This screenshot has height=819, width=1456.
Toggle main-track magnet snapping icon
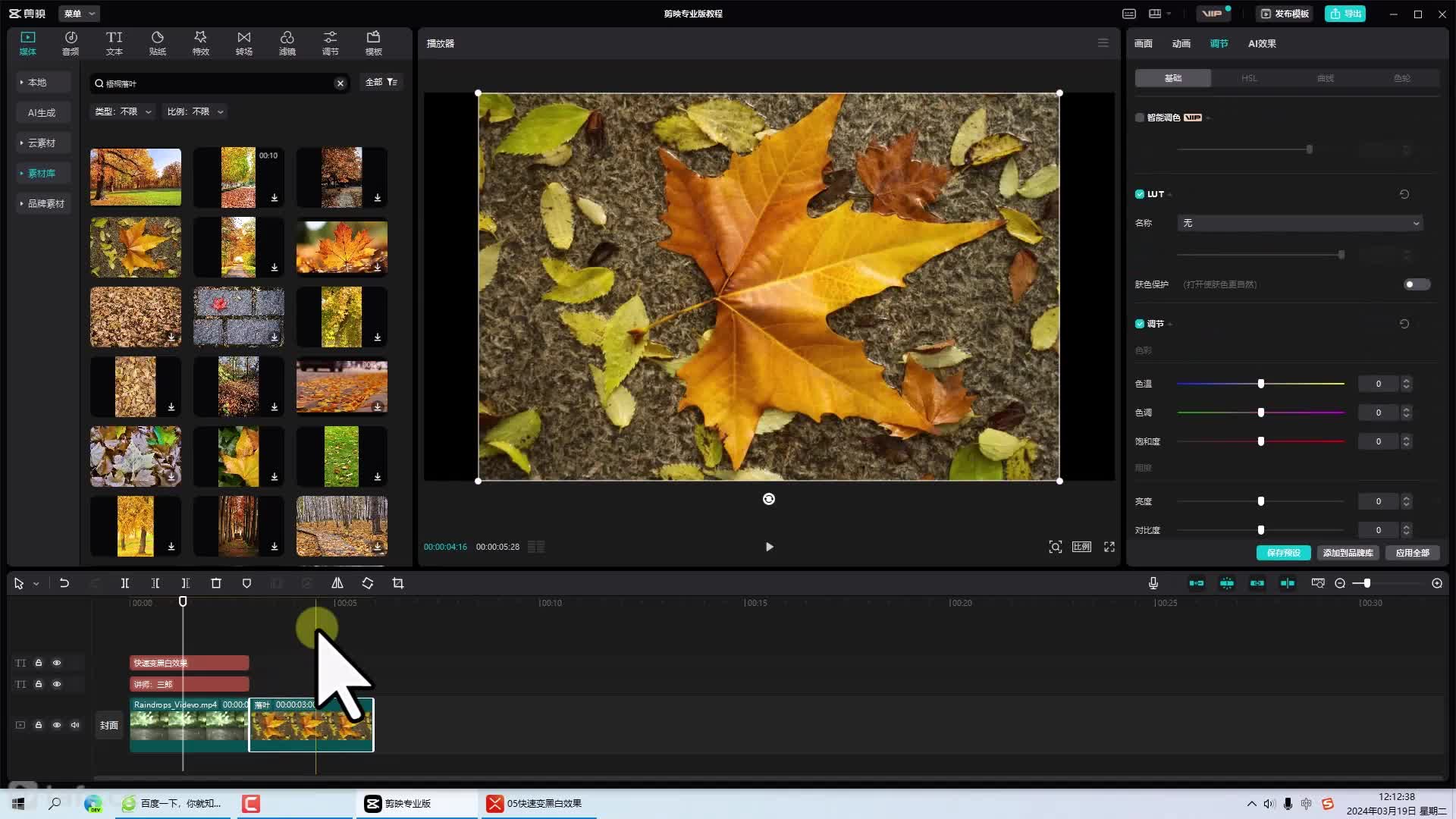tap(1197, 583)
